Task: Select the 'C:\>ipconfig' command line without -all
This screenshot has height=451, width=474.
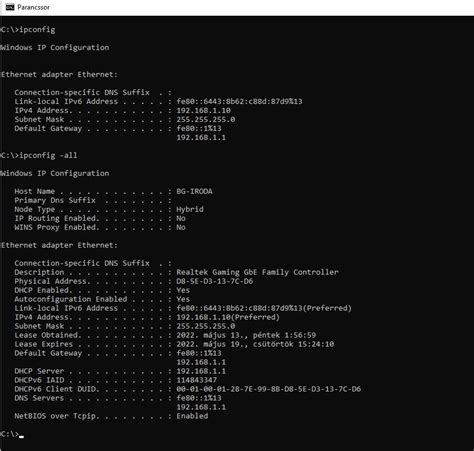Action: click(x=28, y=30)
